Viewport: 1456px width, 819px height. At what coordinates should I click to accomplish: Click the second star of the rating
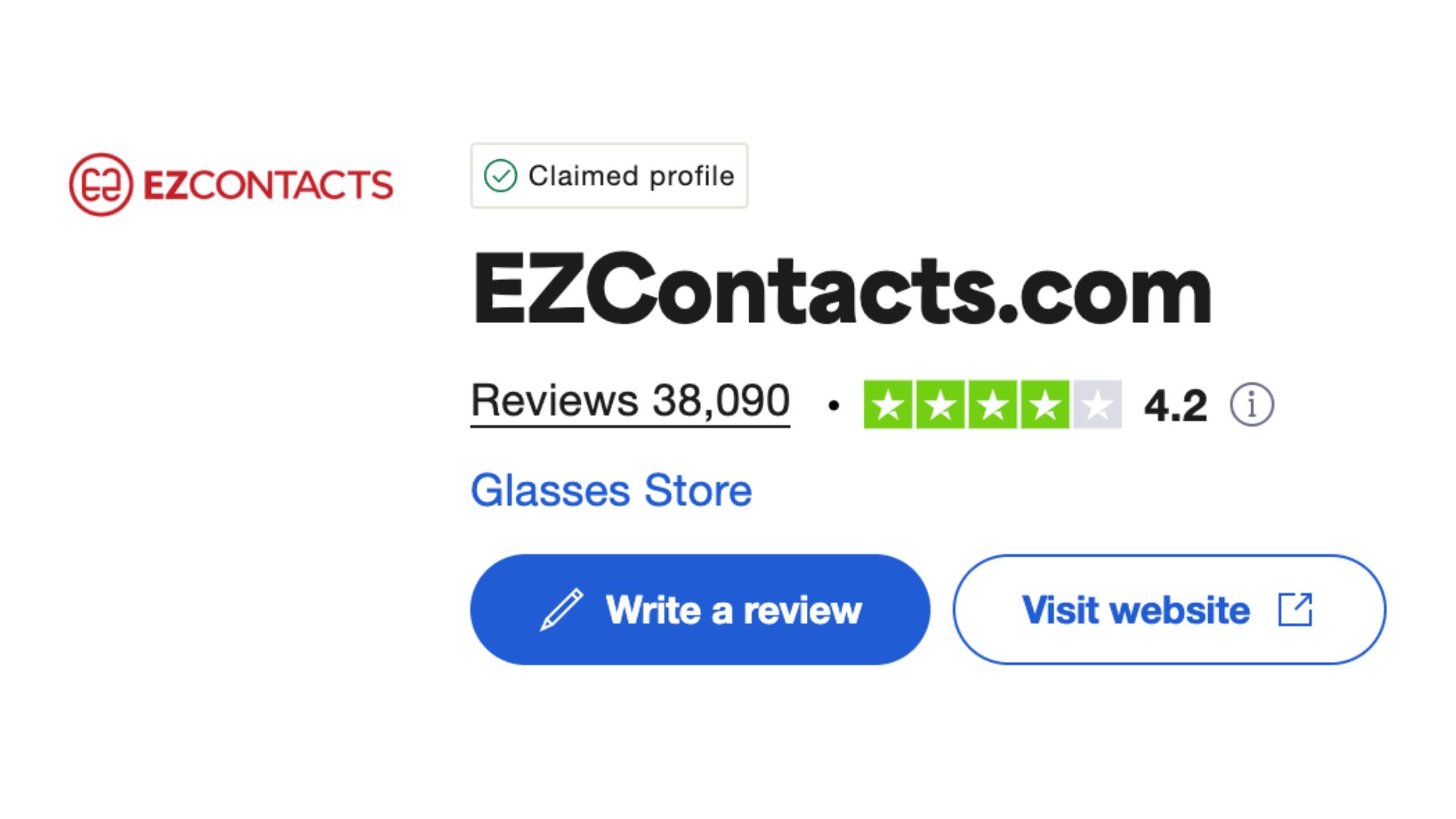tap(942, 404)
